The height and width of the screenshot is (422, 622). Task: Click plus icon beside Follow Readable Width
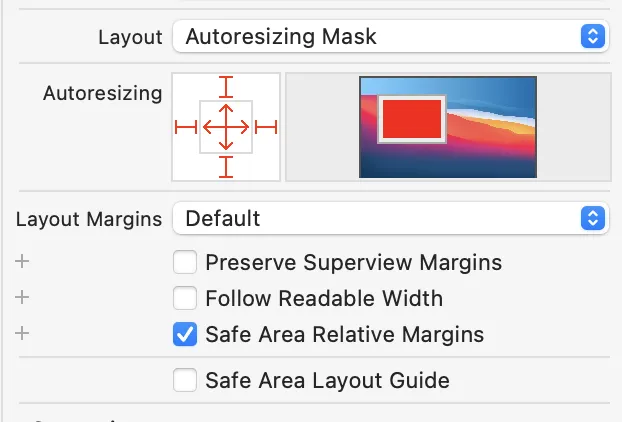22,297
